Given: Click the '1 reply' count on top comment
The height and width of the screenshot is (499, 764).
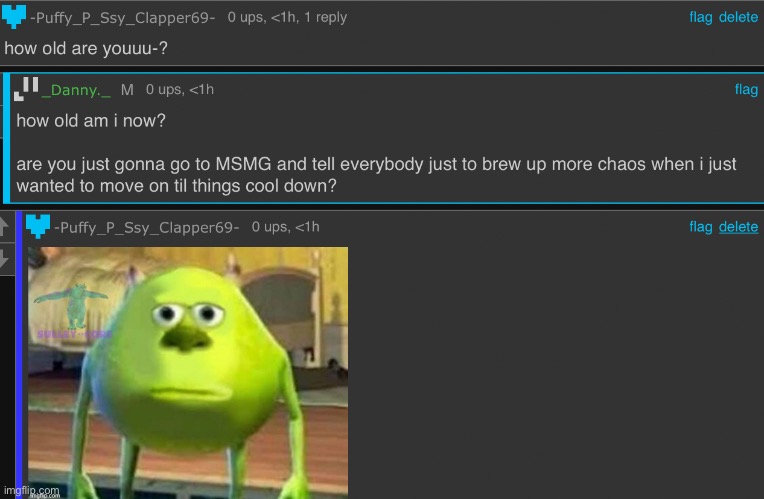Looking at the screenshot, I should tap(325, 17).
